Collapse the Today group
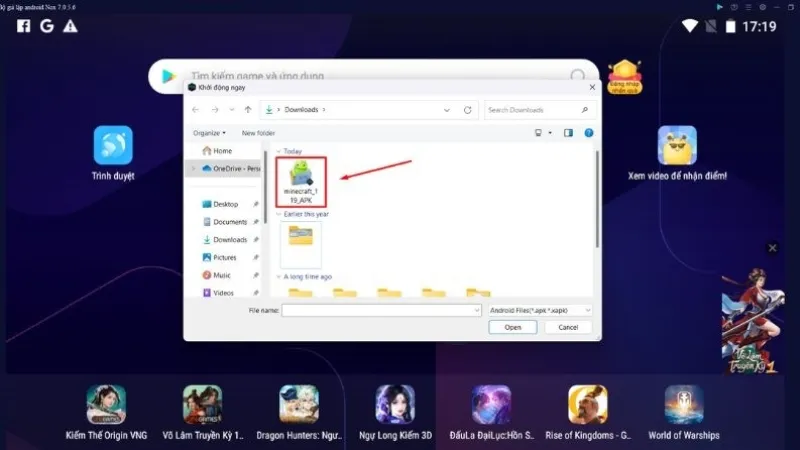This screenshot has width=800, height=450. [x=279, y=152]
